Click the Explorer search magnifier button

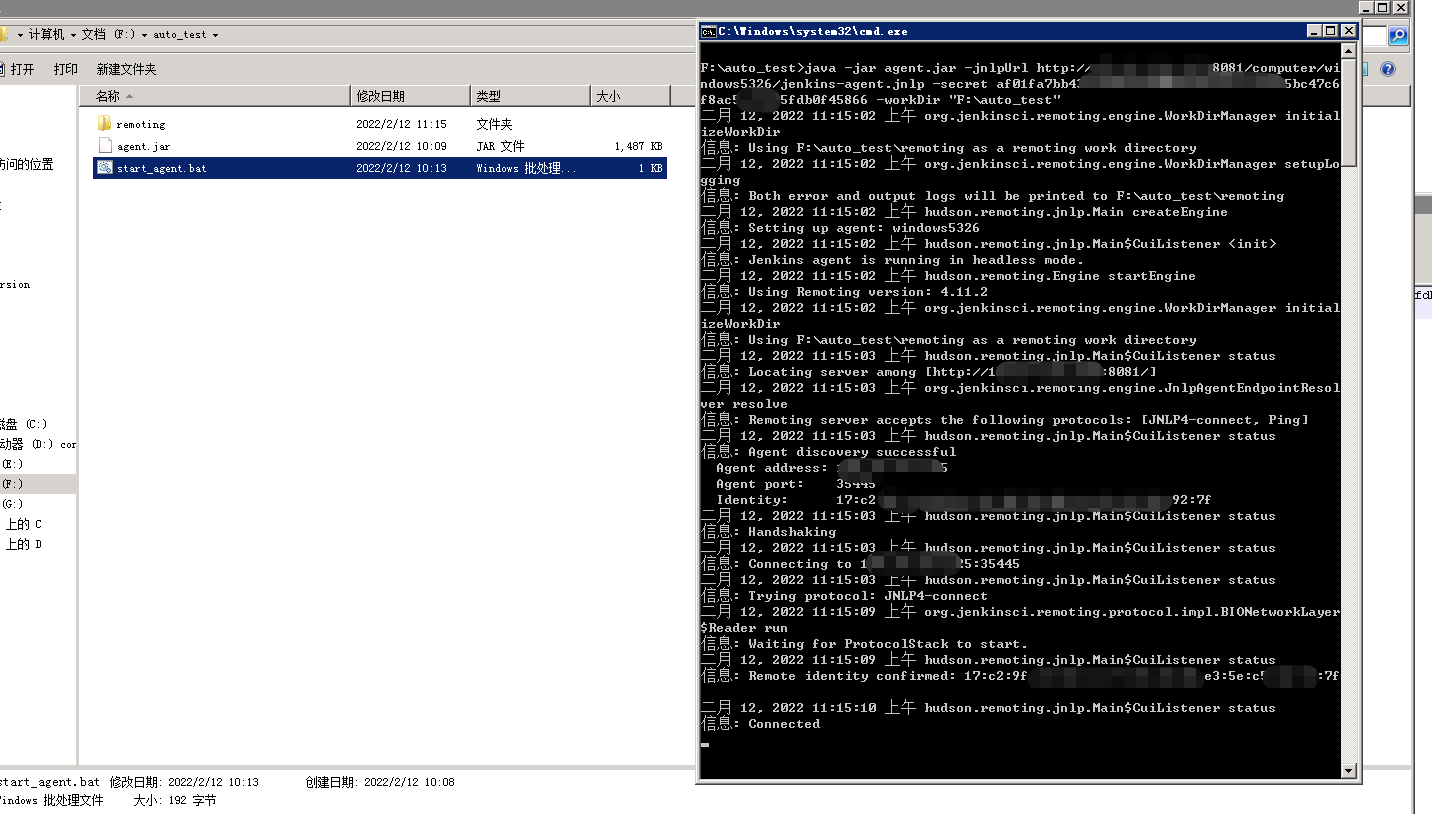1398,36
